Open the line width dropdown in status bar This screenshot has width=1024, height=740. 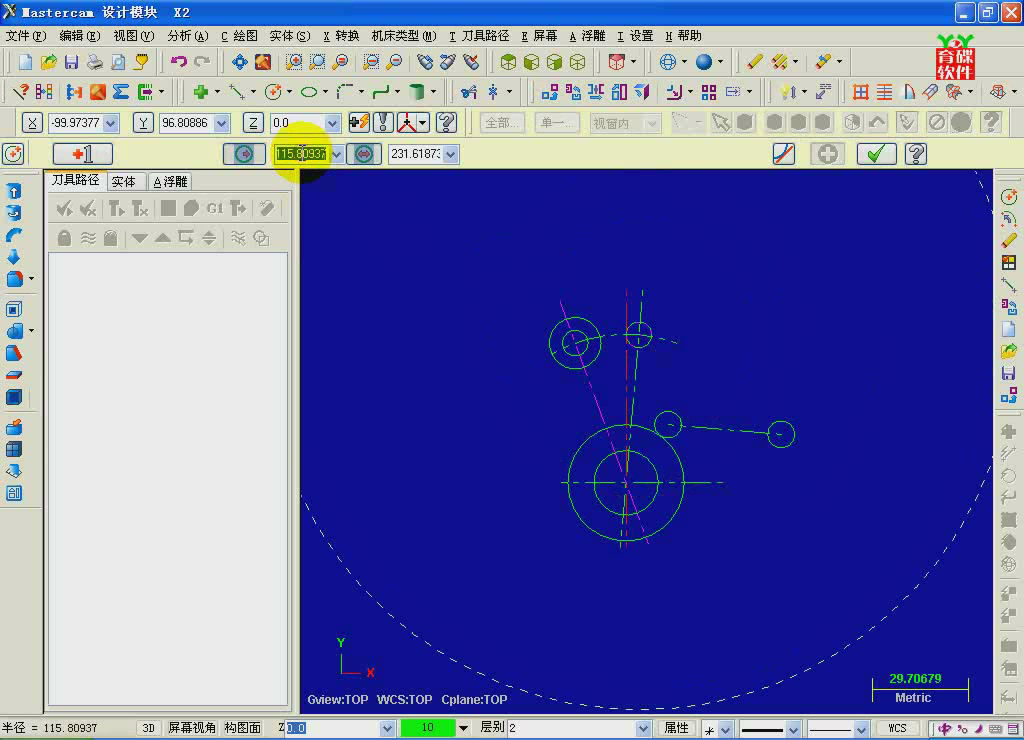[x=861, y=728]
